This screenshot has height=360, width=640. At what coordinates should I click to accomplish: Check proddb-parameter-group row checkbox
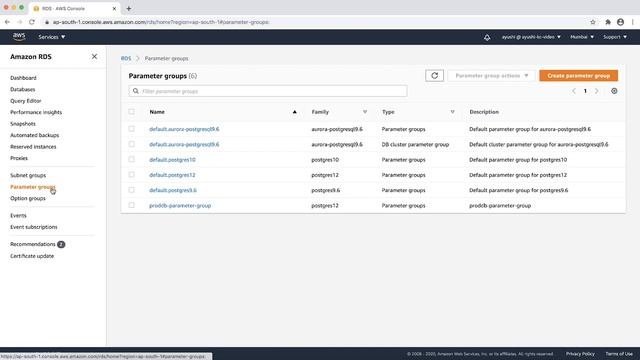tap(131, 205)
